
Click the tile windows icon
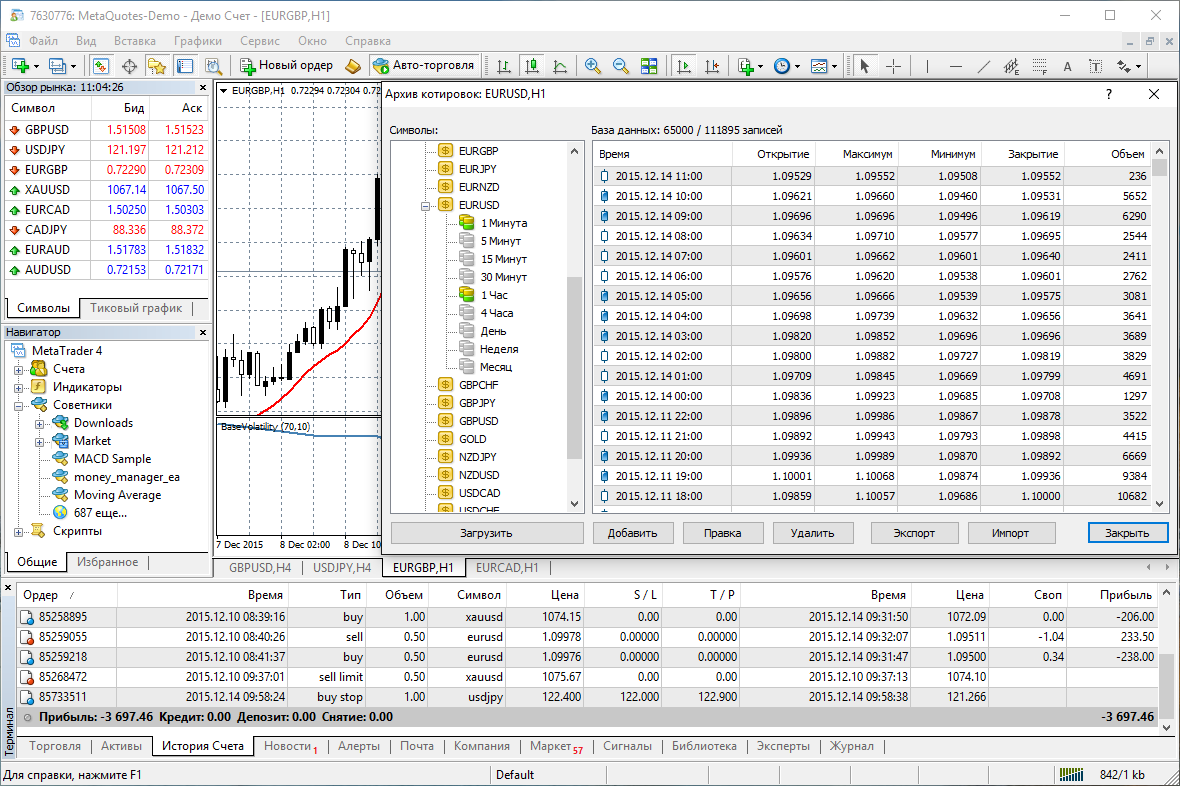pyautogui.click(x=649, y=66)
